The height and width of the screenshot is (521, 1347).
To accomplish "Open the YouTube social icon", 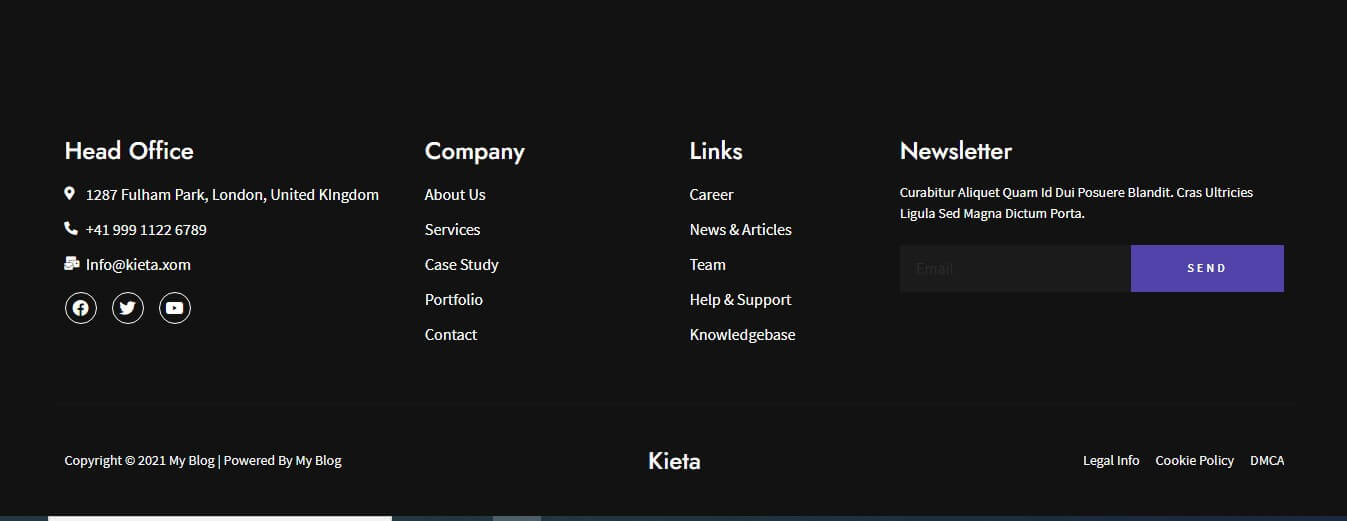I will tap(175, 308).
